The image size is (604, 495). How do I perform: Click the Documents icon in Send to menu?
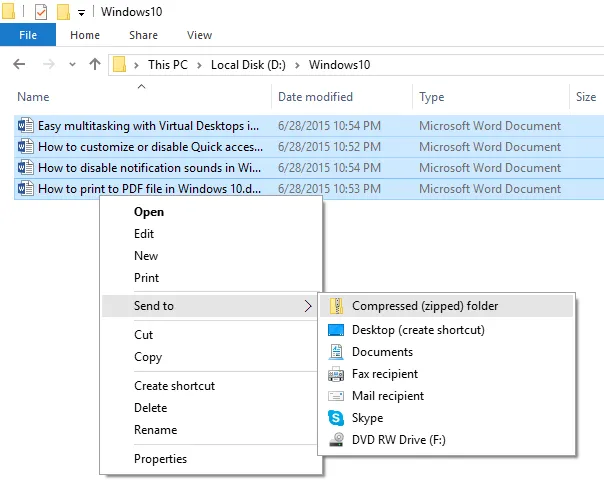pyautogui.click(x=336, y=352)
